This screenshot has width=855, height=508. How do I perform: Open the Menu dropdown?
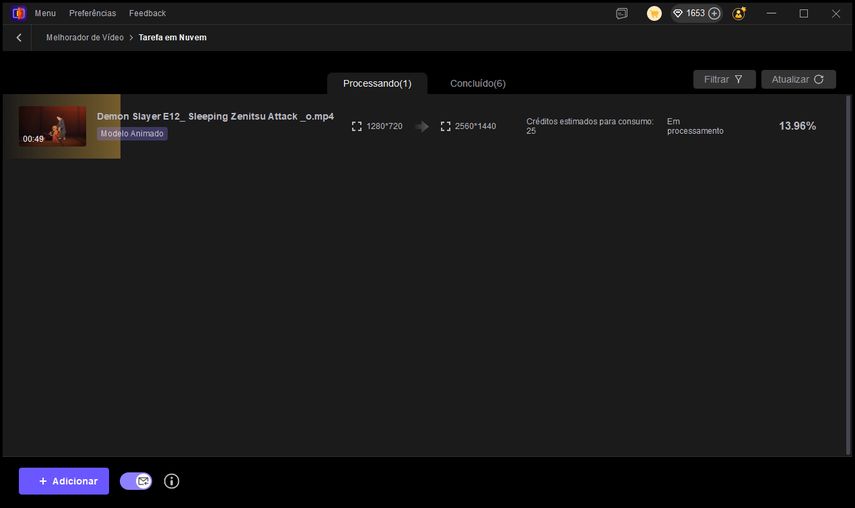tap(45, 13)
